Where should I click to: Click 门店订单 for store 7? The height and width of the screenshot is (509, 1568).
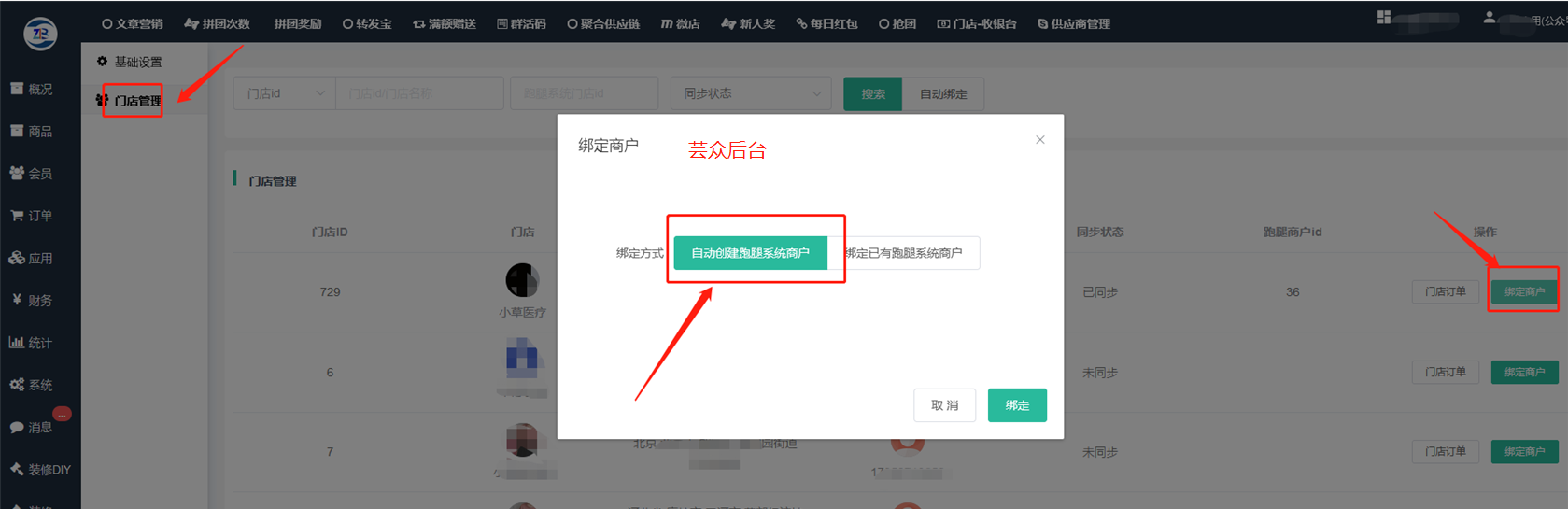(x=1446, y=451)
